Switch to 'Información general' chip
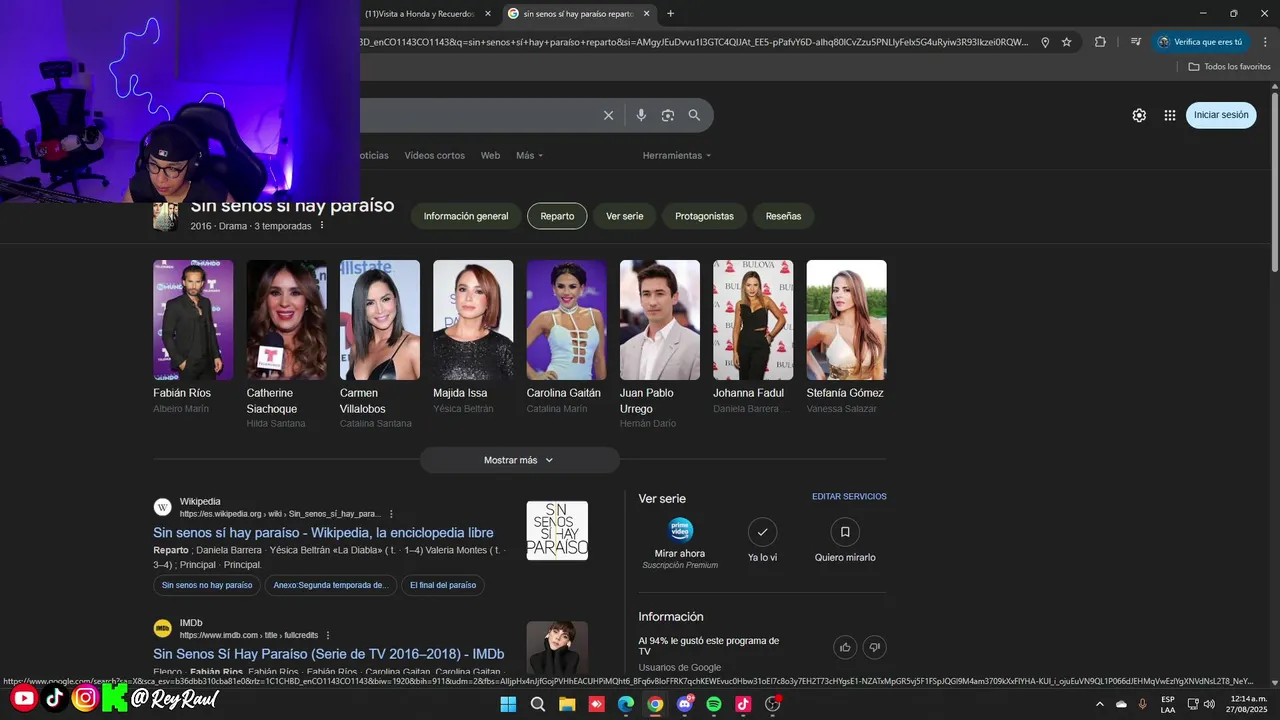The image size is (1280, 720). tap(466, 216)
